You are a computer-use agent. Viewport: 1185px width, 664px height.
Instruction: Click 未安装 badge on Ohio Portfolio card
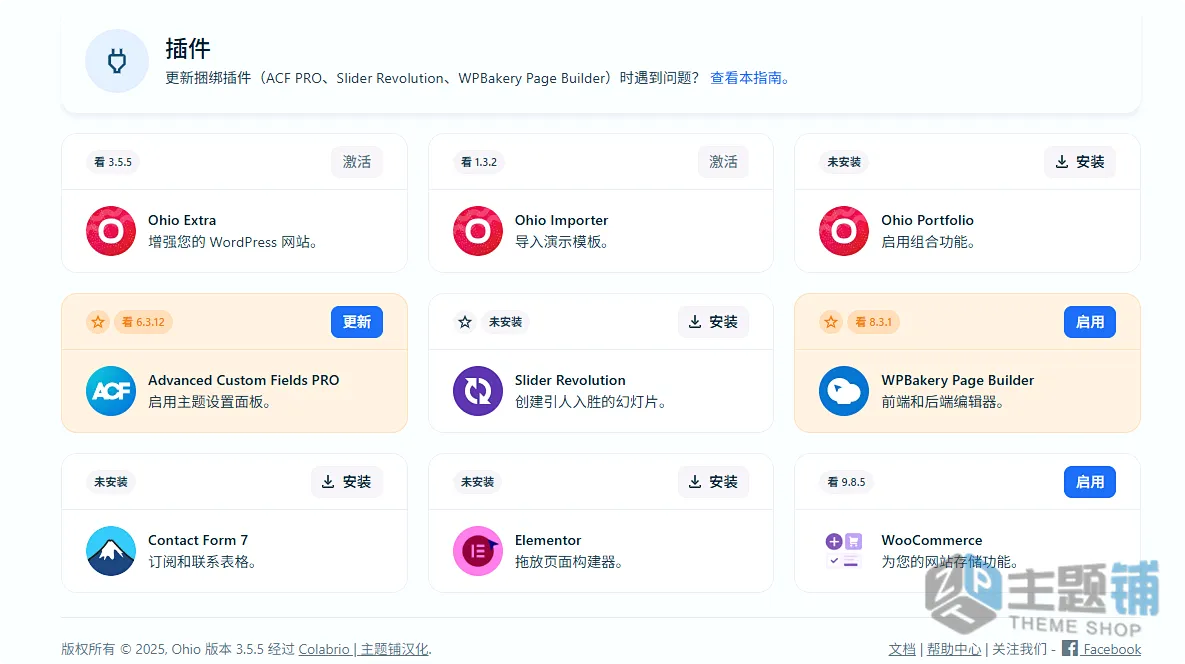[844, 162]
